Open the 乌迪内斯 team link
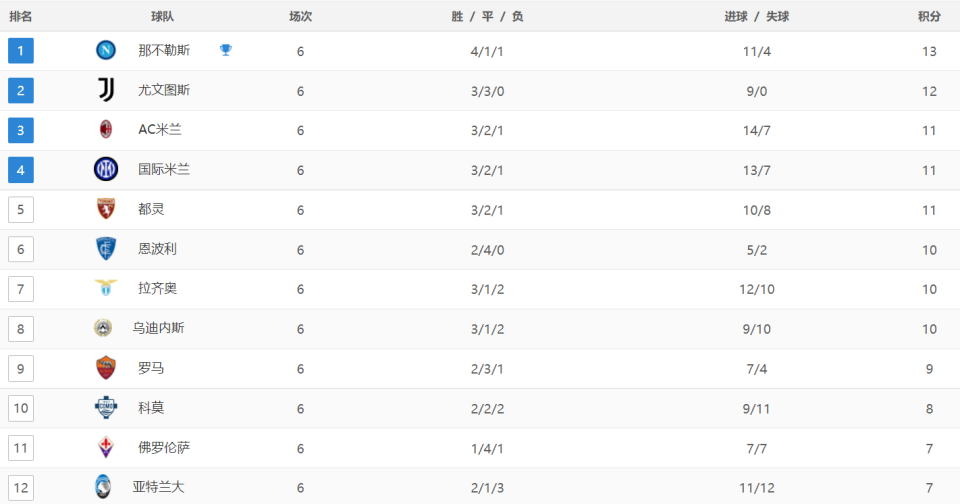 [x=159, y=328]
